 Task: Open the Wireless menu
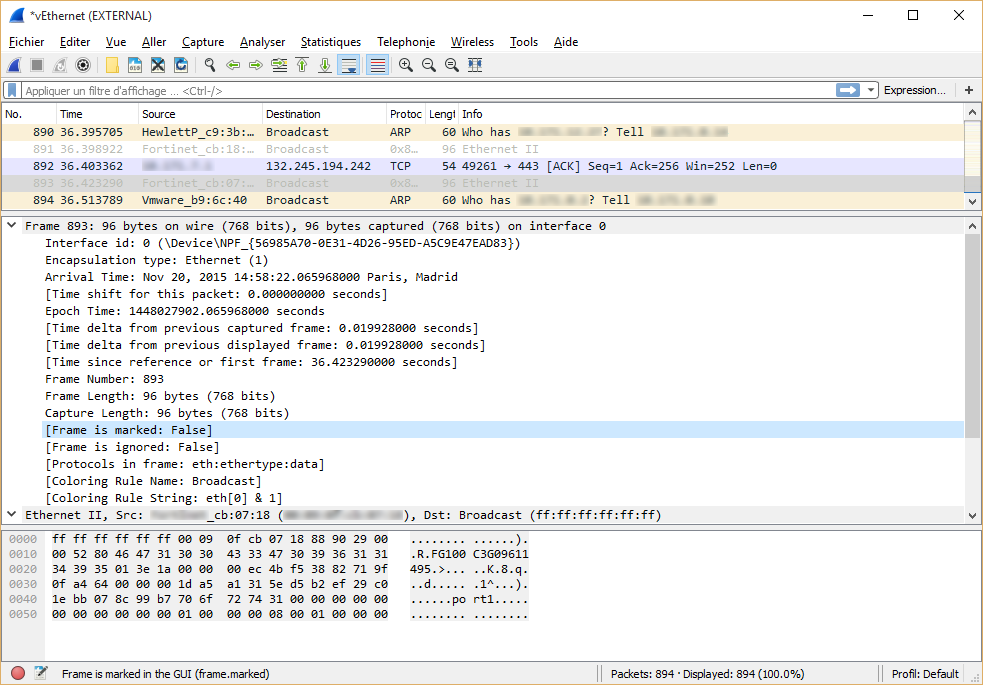point(472,42)
